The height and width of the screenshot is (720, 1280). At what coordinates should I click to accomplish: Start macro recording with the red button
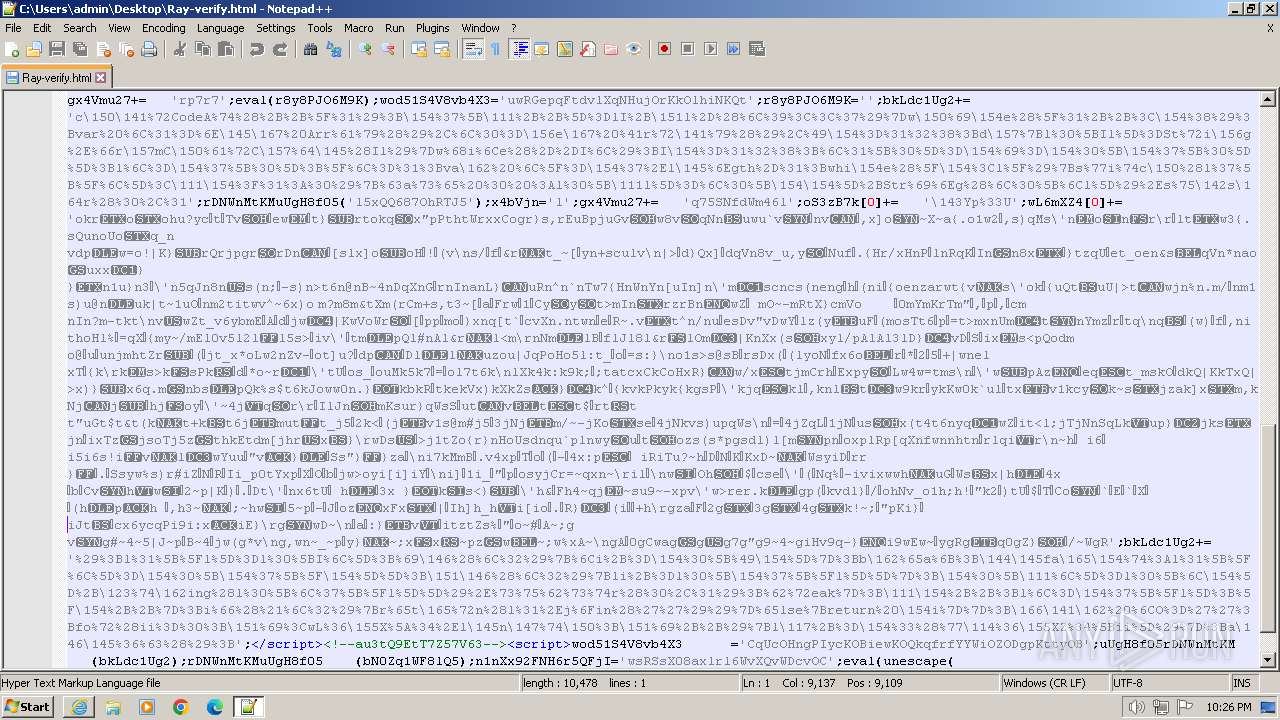click(664, 49)
